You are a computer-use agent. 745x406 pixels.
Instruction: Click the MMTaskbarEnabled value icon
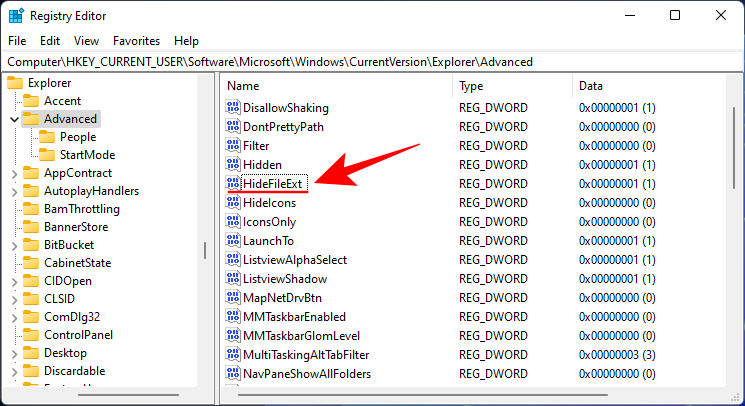pyautogui.click(x=233, y=316)
